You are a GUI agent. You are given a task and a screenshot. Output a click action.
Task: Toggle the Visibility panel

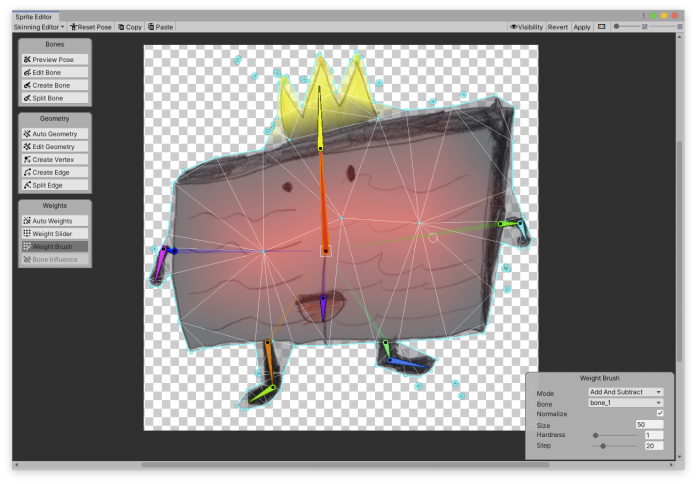527,27
